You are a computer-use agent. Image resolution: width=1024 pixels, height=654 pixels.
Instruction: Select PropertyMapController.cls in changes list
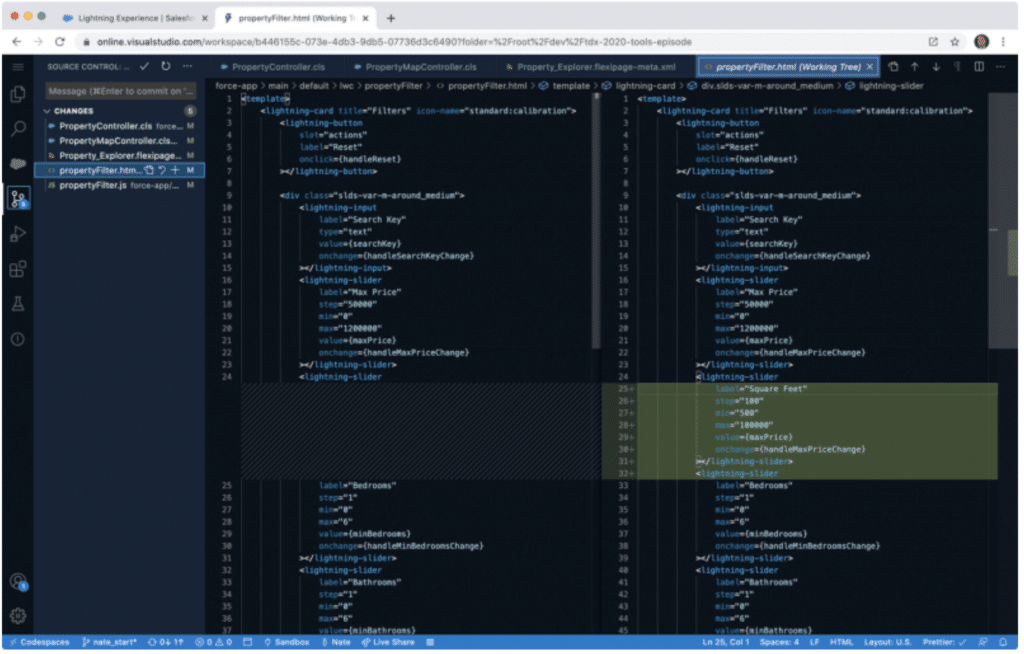pyautogui.click(x=121, y=142)
